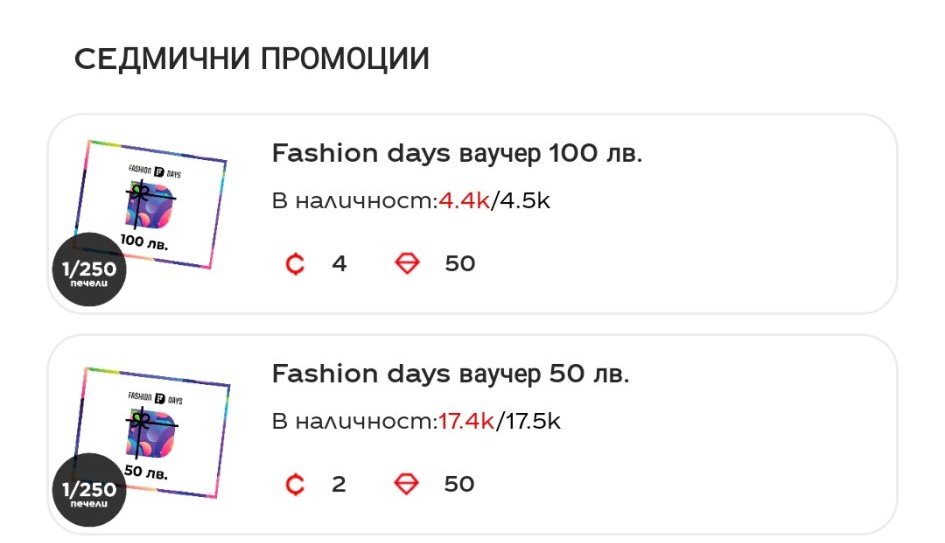
Task: Click the coin icon on 50 лв. voucher
Action: (x=295, y=485)
